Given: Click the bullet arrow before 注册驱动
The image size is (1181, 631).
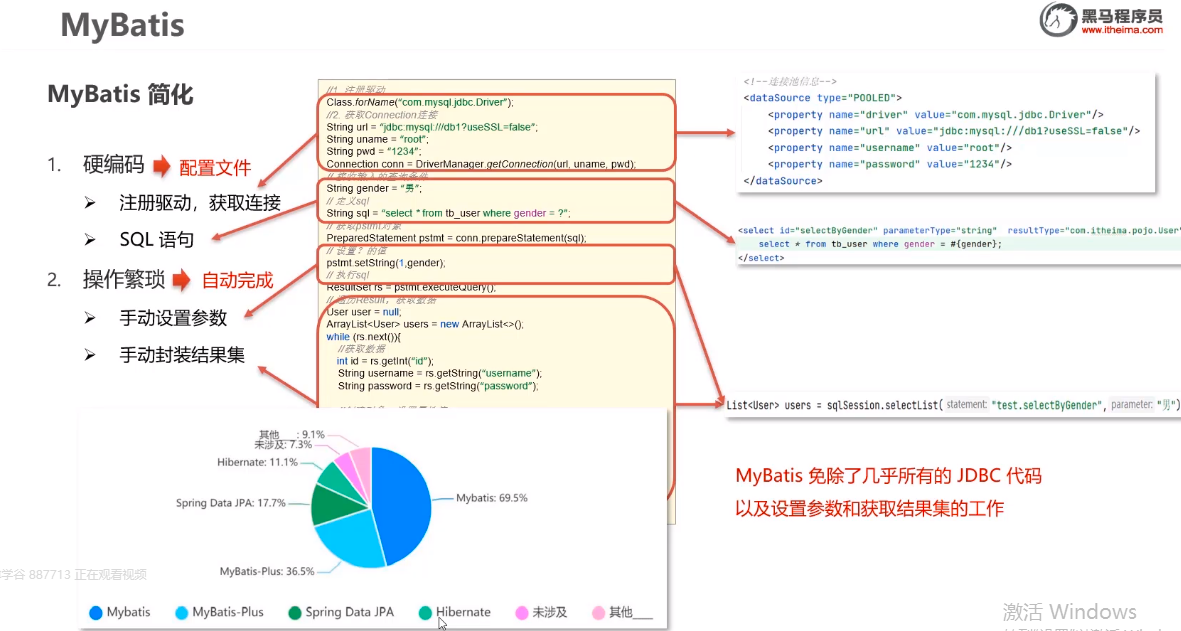Looking at the screenshot, I should coord(90,203).
